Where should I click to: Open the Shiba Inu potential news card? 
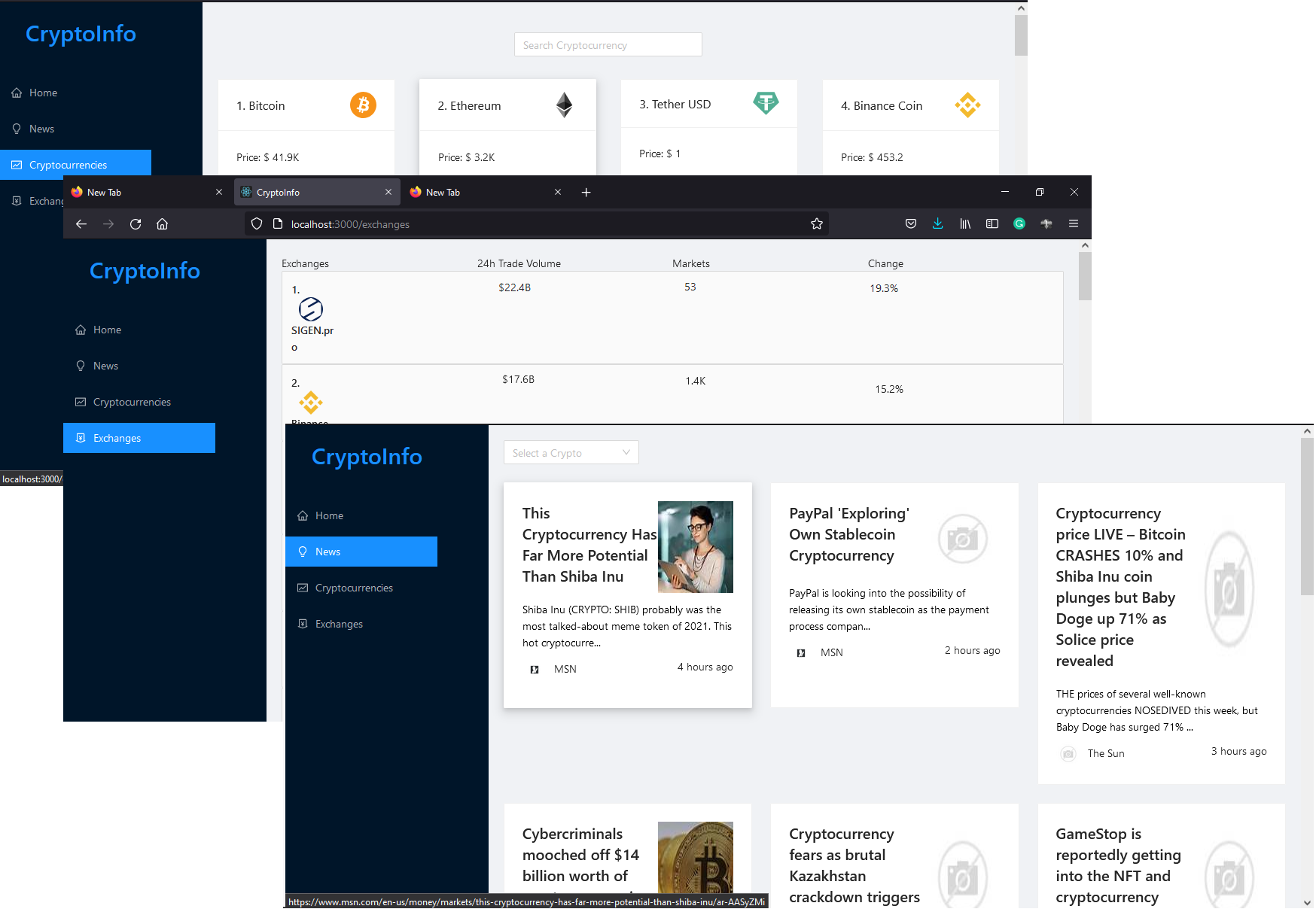[628, 595]
